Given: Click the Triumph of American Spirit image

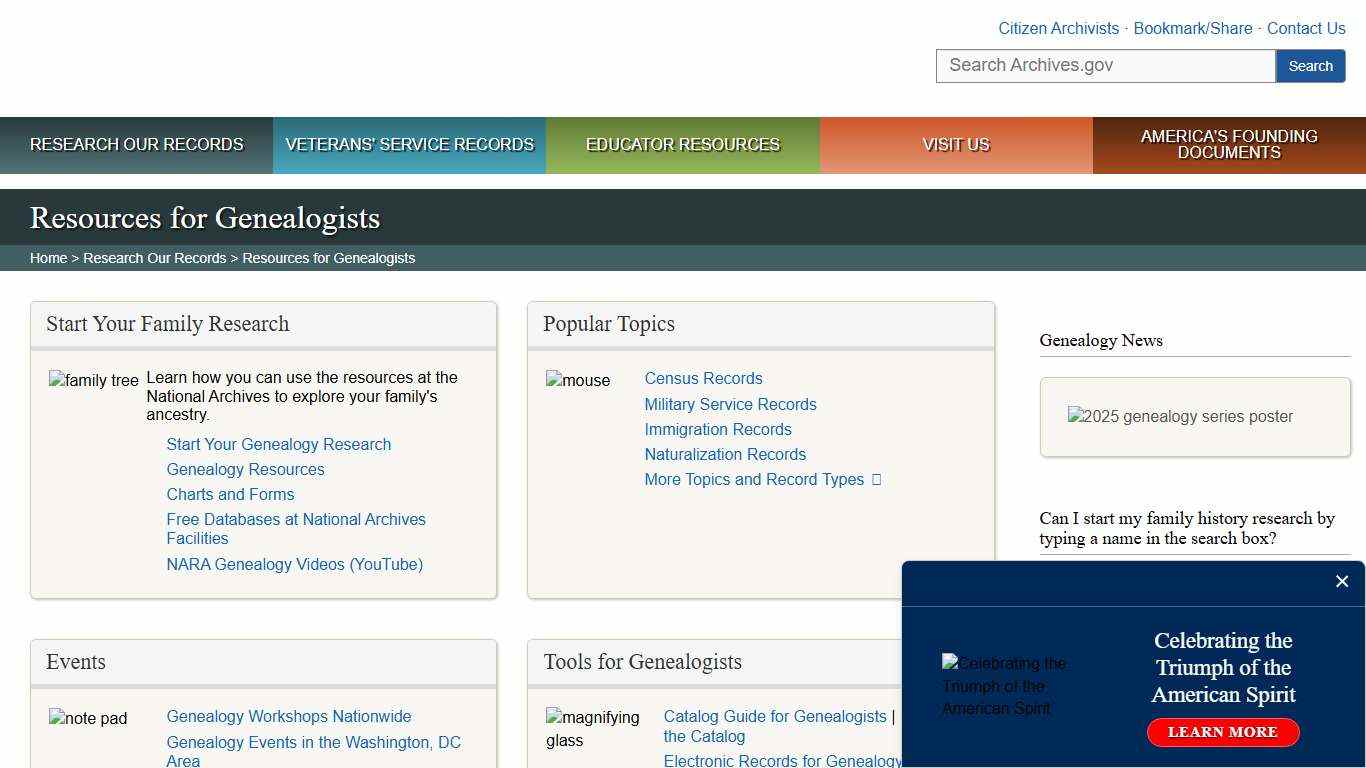Looking at the screenshot, I should pyautogui.click(x=1003, y=686).
